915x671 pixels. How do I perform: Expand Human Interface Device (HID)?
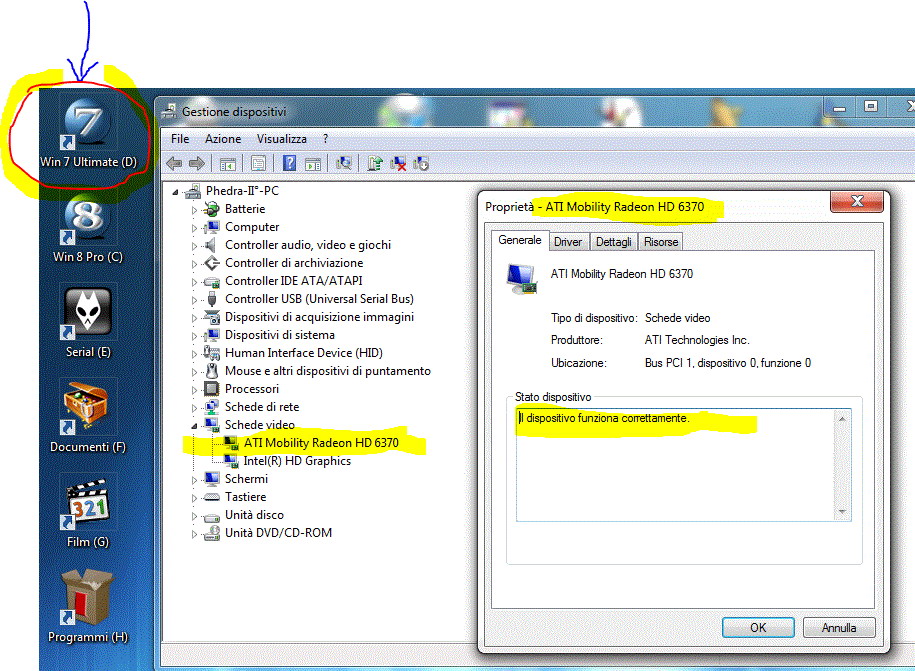(x=194, y=354)
